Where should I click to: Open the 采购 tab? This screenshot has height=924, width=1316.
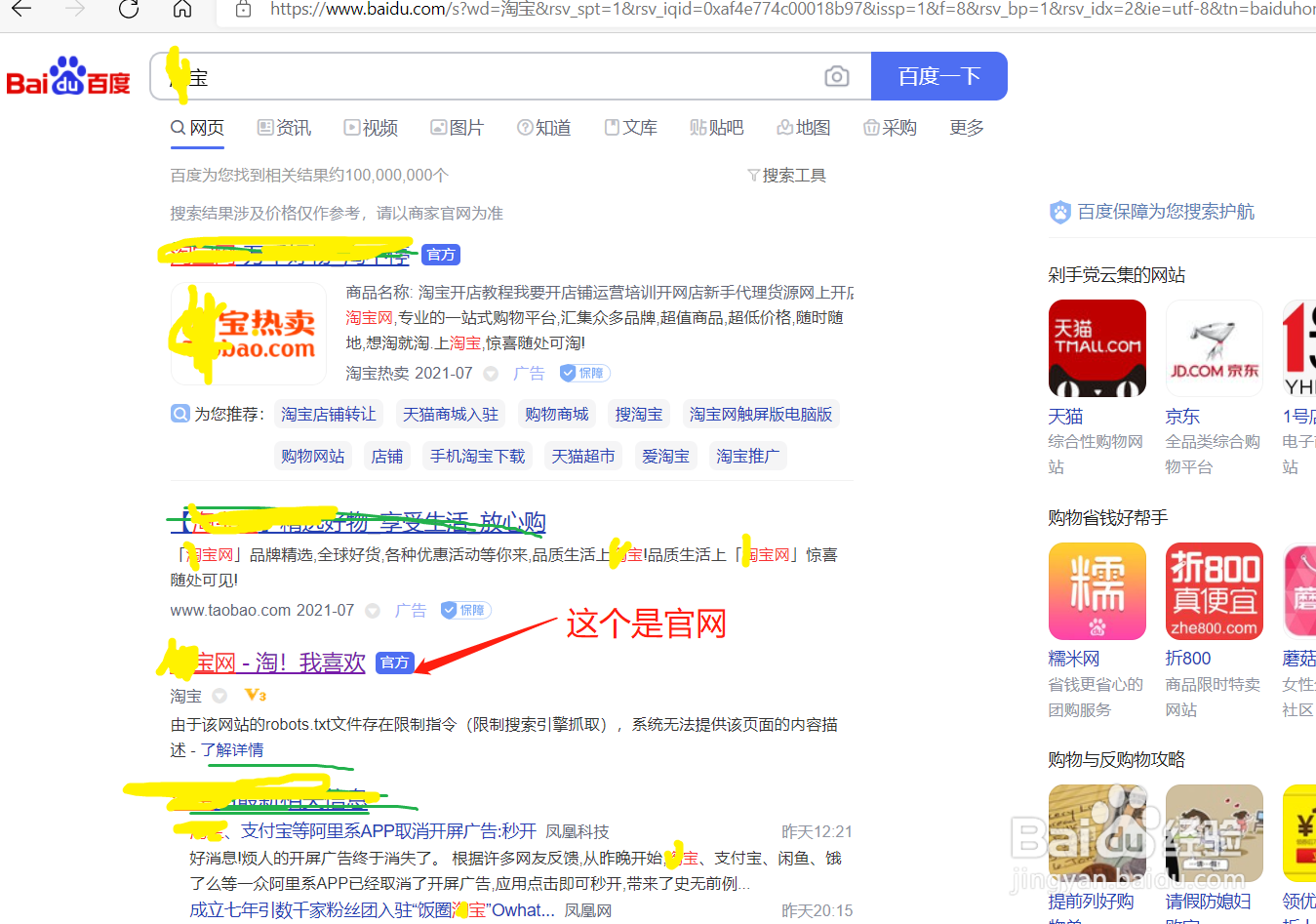(890, 128)
